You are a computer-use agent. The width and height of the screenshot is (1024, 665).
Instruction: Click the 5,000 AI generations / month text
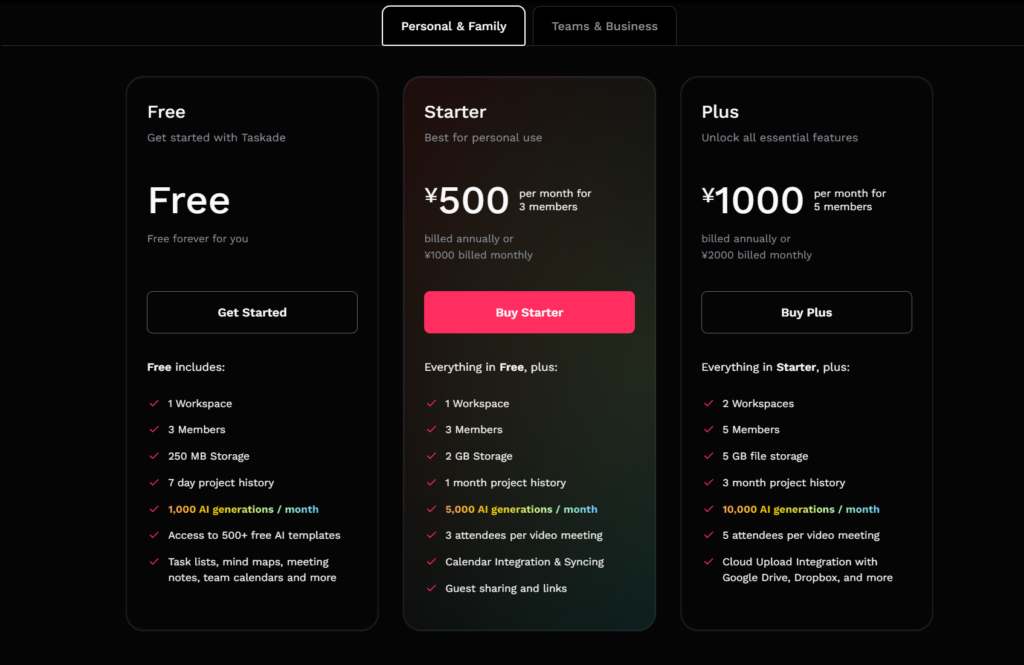pos(521,509)
